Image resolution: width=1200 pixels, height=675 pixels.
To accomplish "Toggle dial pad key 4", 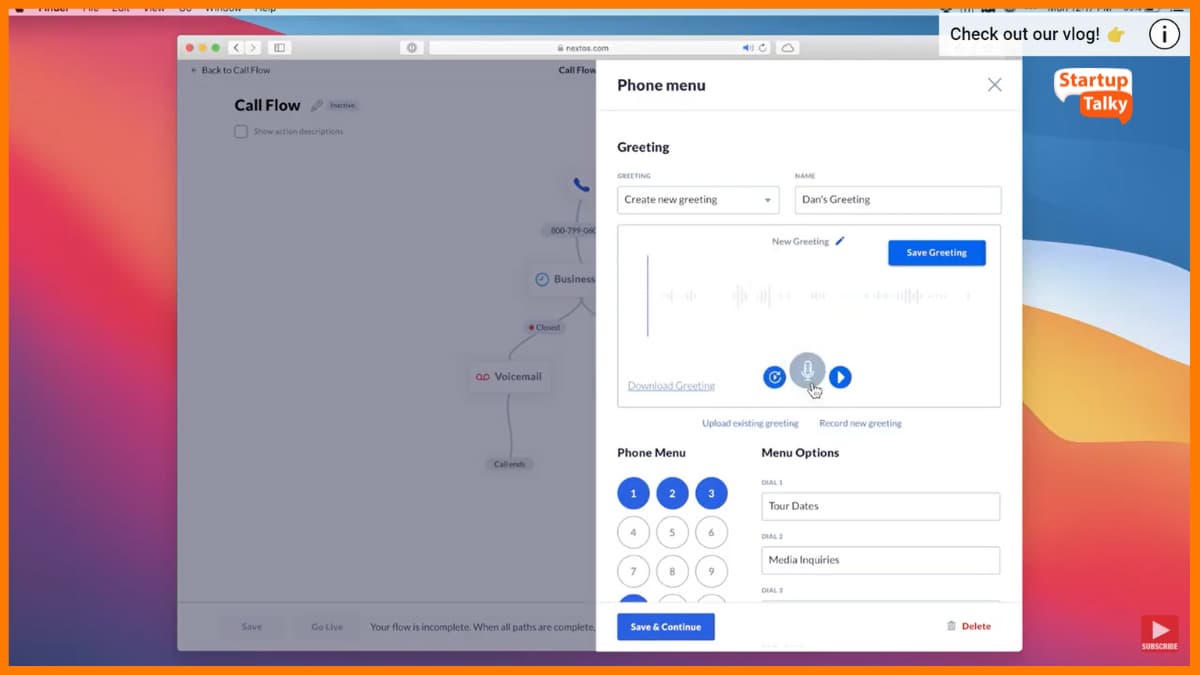I will [x=633, y=532].
